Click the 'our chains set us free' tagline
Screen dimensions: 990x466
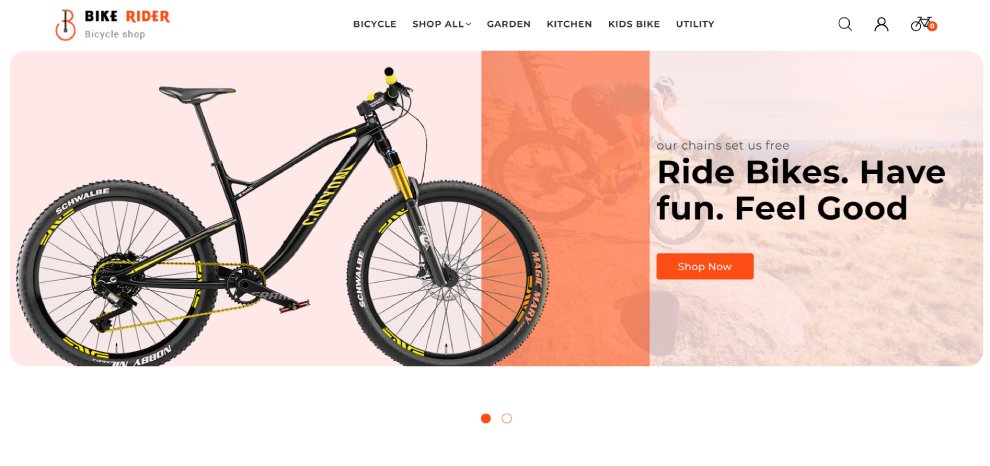click(x=723, y=146)
